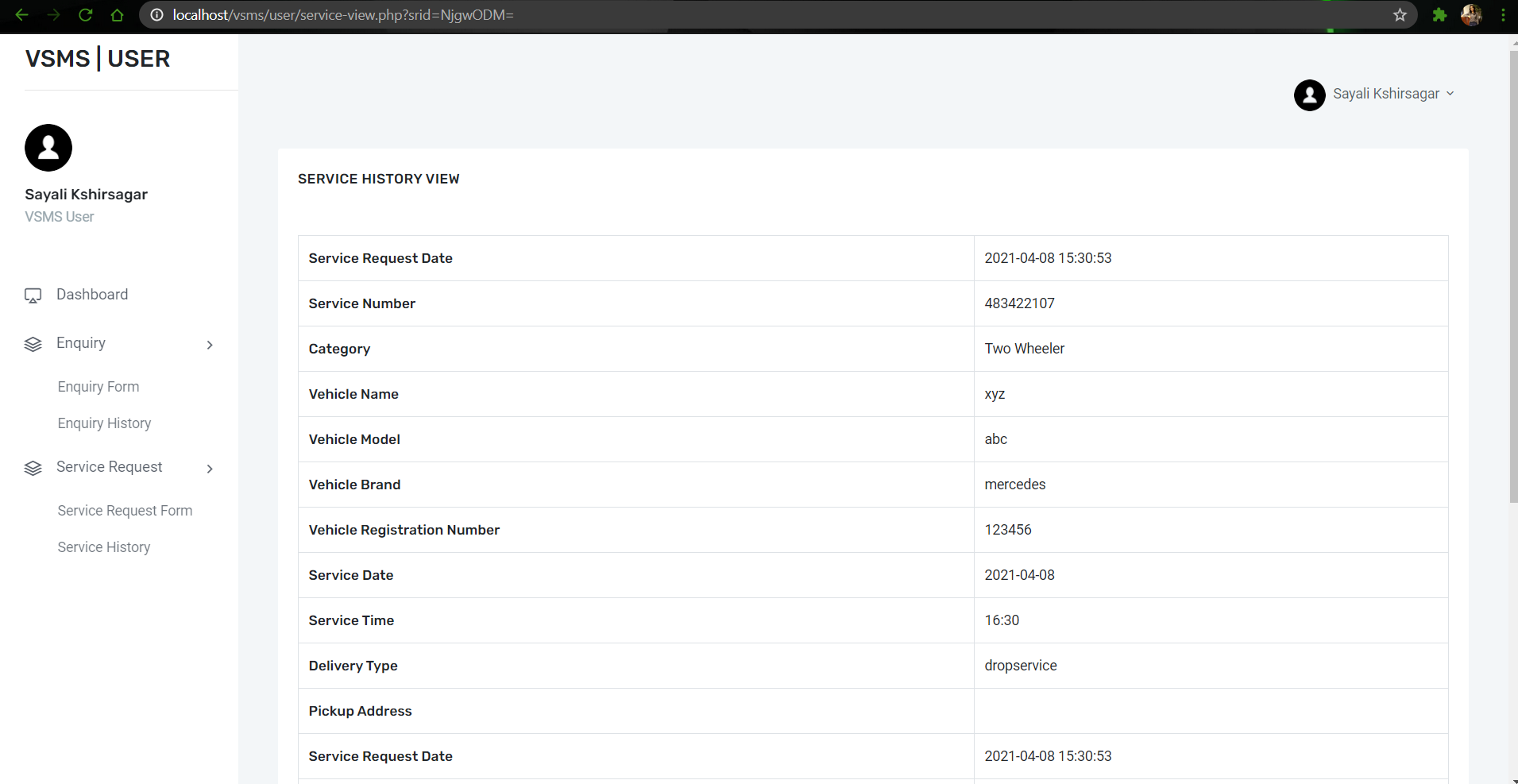Bookmark the page using the star icon

[x=1400, y=14]
